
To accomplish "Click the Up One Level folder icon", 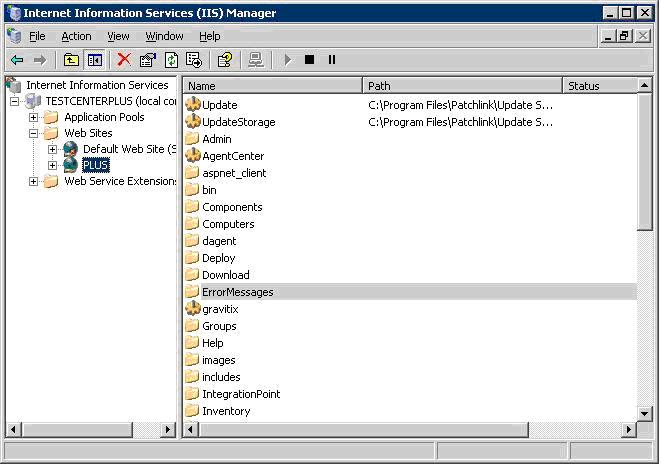I will [71, 60].
